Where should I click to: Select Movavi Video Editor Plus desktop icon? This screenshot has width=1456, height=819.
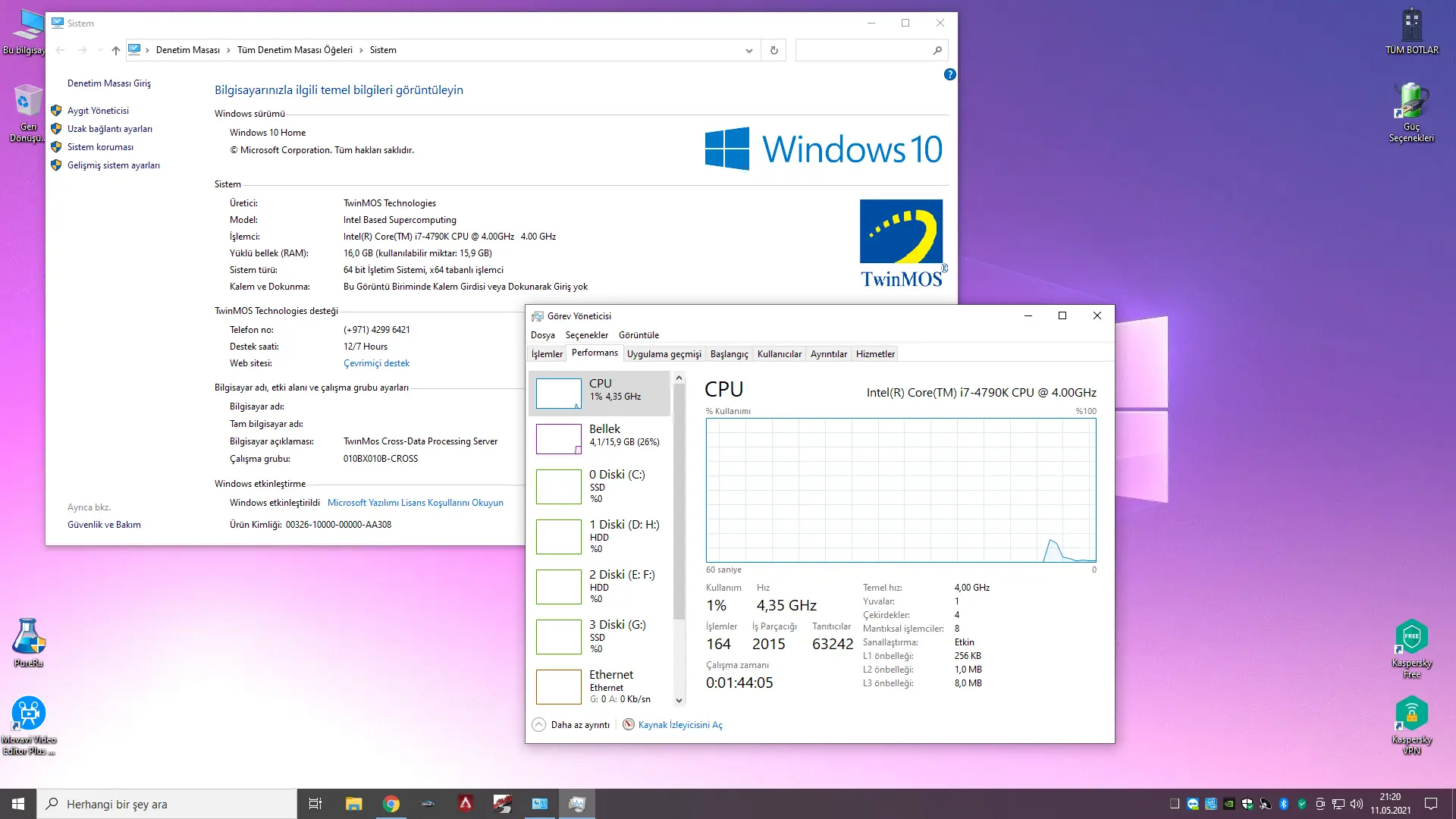(29, 725)
